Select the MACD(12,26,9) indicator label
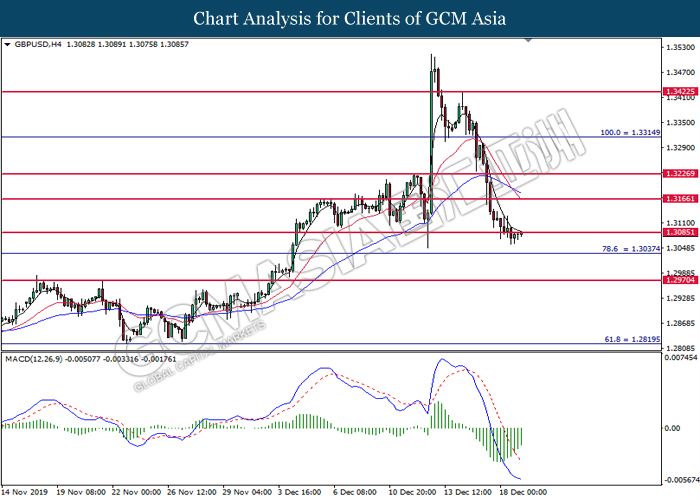700x500 pixels. pos(34,359)
